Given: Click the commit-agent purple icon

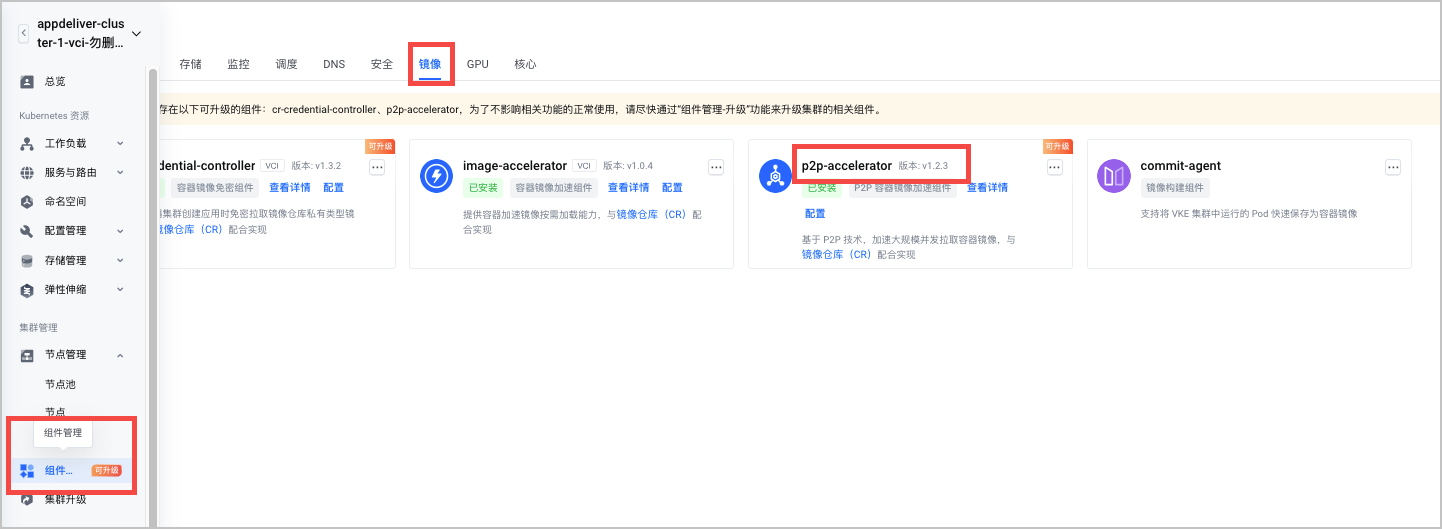Looking at the screenshot, I should [1114, 176].
